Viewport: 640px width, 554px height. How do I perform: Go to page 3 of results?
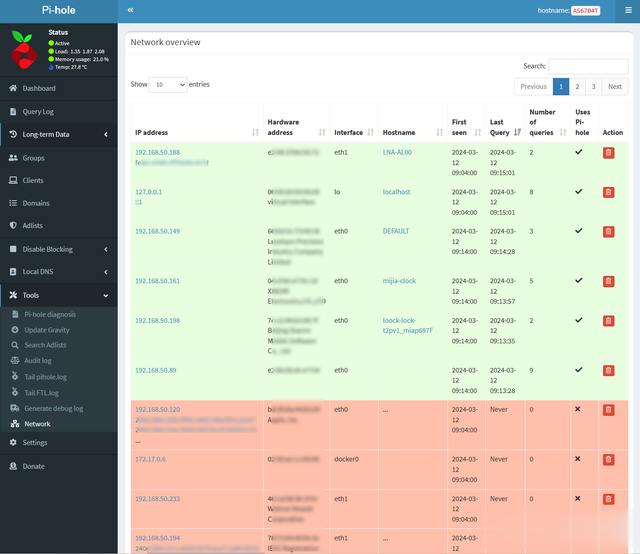pyautogui.click(x=593, y=87)
